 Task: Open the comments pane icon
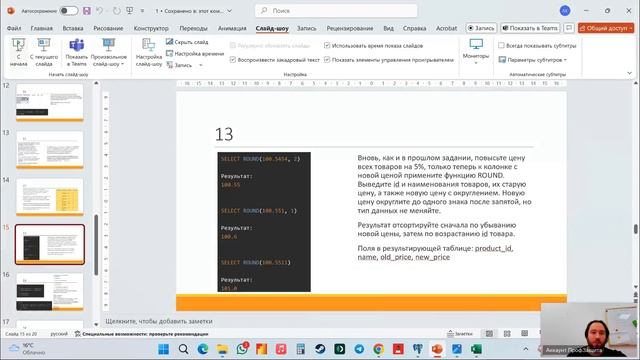pyautogui.click(x=569, y=28)
